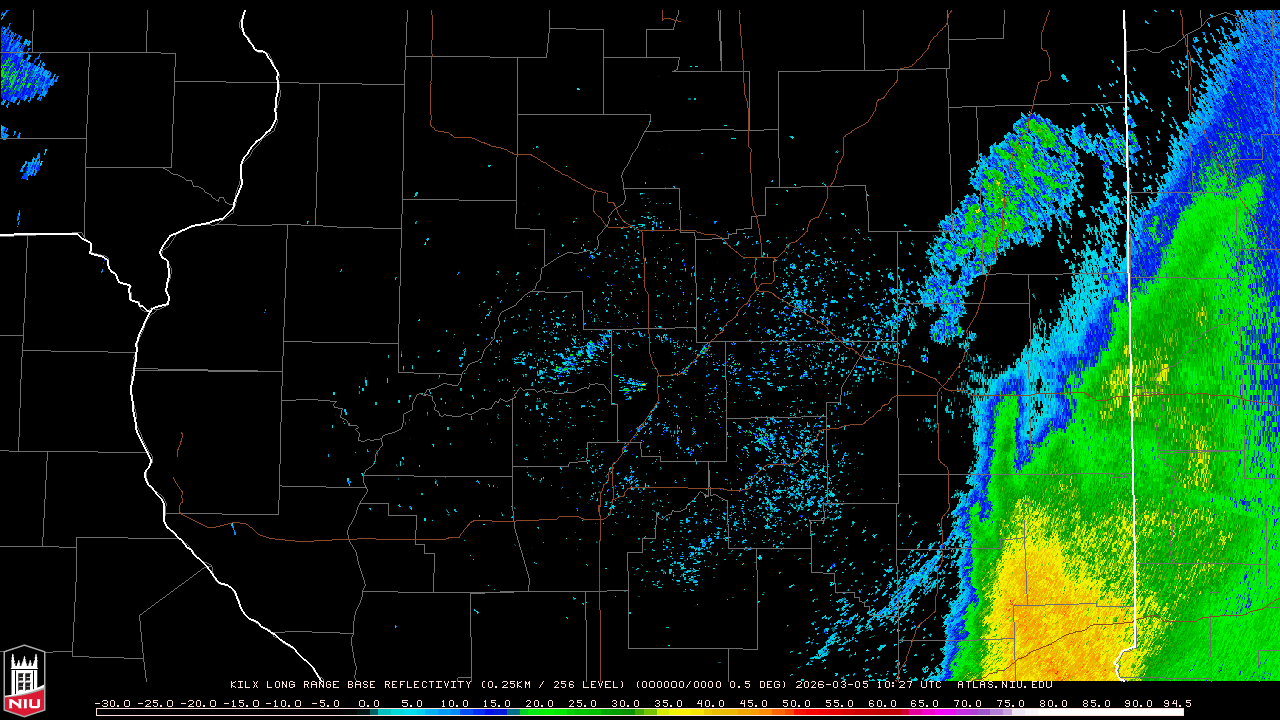The image size is (1280, 720).
Task: Click the 55.0 scale label
Action: coord(840,704)
